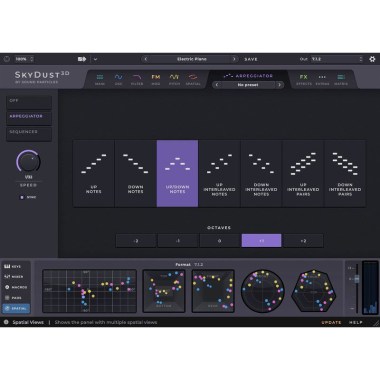Toggle the Sync option under Speed
Viewport: 380px width, 380px height.
click(22, 197)
